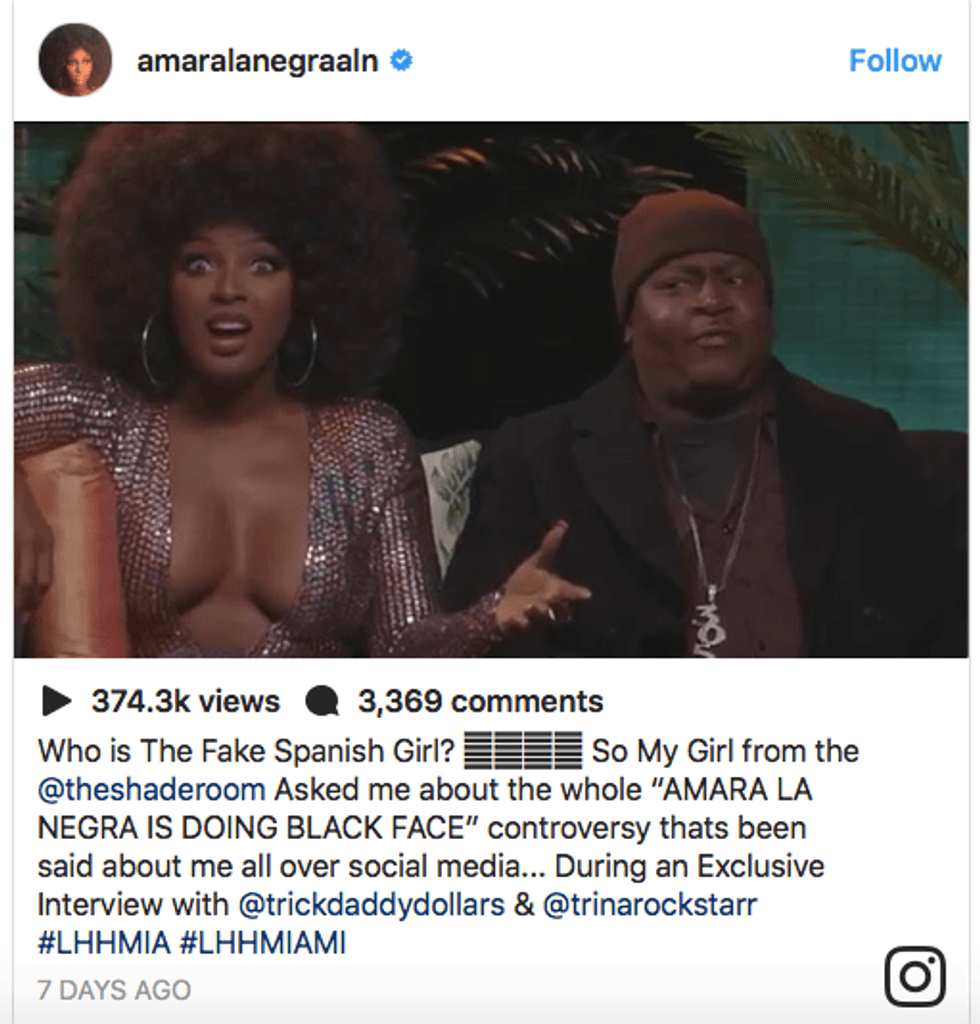This screenshot has width=980, height=1024.
Task: Click the 374.3k views count
Action: (x=186, y=701)
